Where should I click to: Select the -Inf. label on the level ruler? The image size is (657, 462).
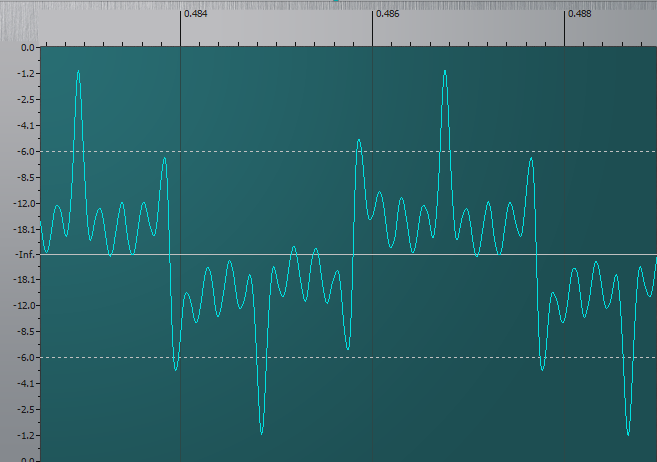point(26,254)
